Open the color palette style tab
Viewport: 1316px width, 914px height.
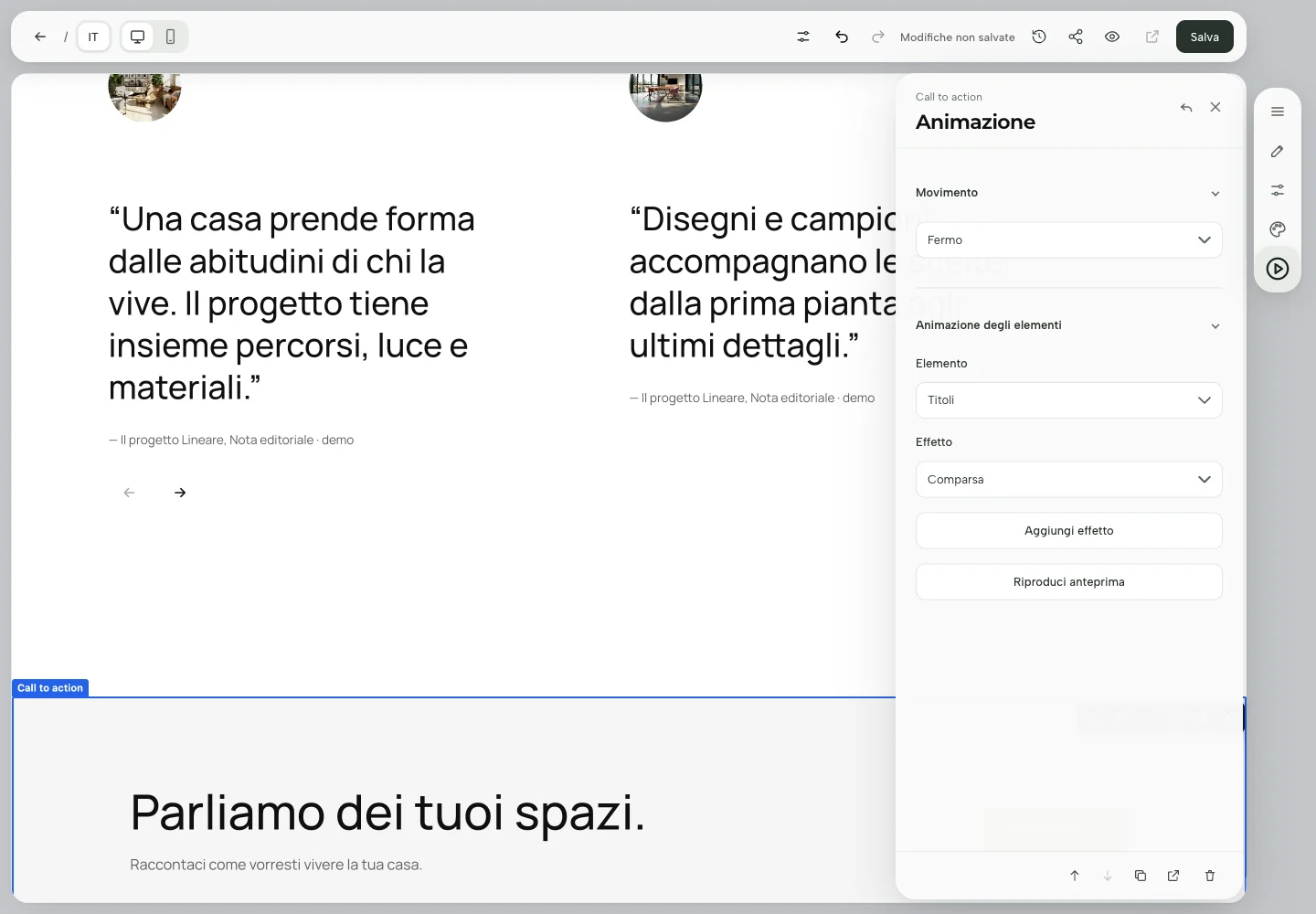[1278, 229]
